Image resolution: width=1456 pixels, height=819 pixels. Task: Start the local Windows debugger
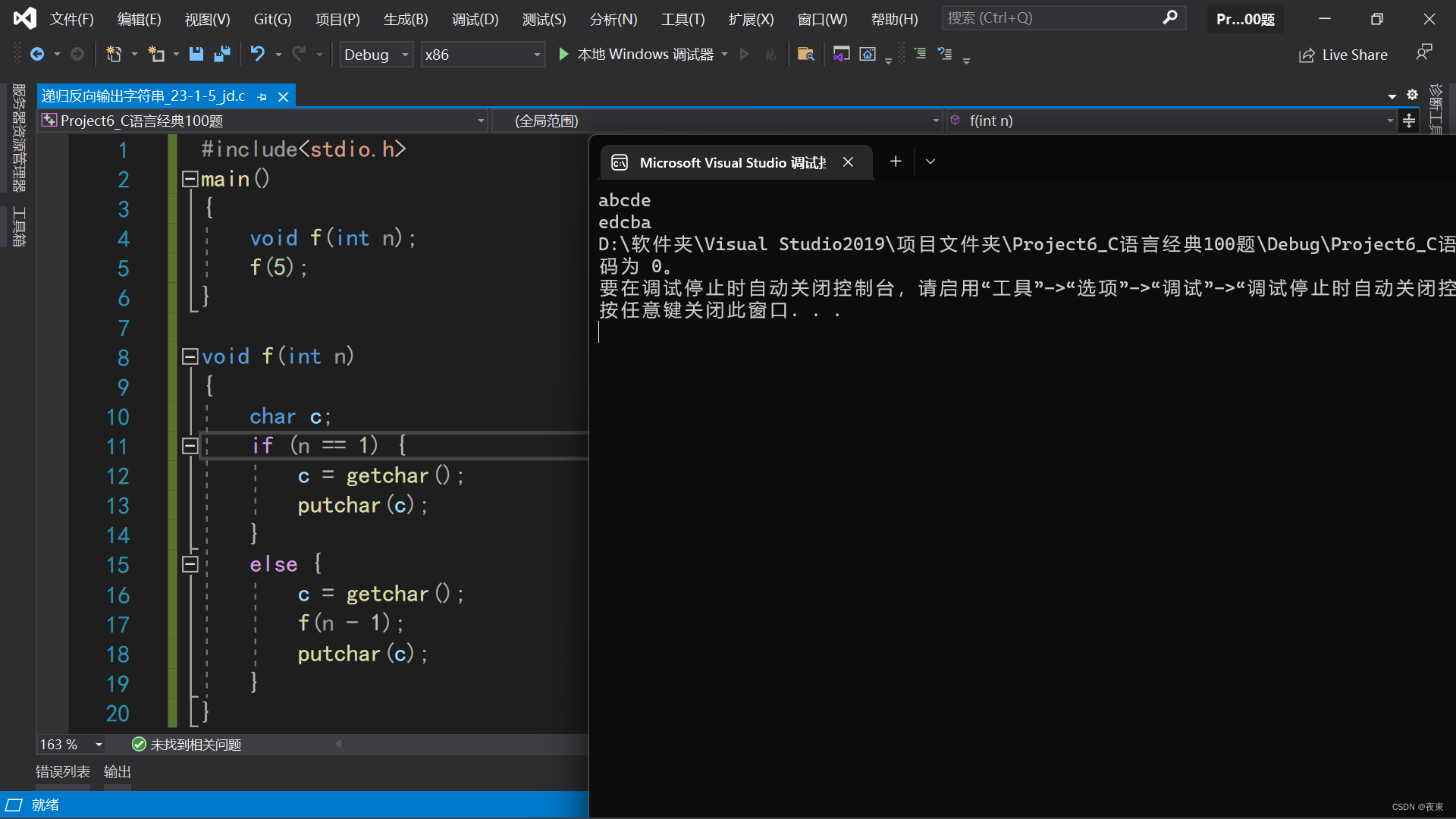pos(563,54)
